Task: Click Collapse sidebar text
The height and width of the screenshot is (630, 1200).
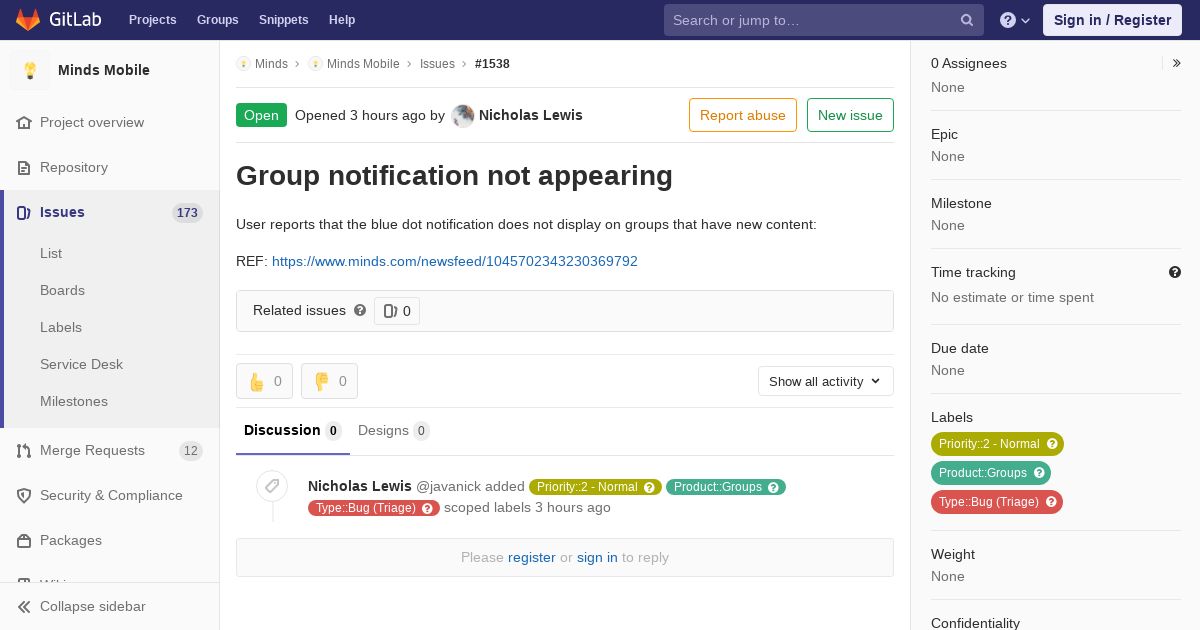Action: click(x=93, y=606)
